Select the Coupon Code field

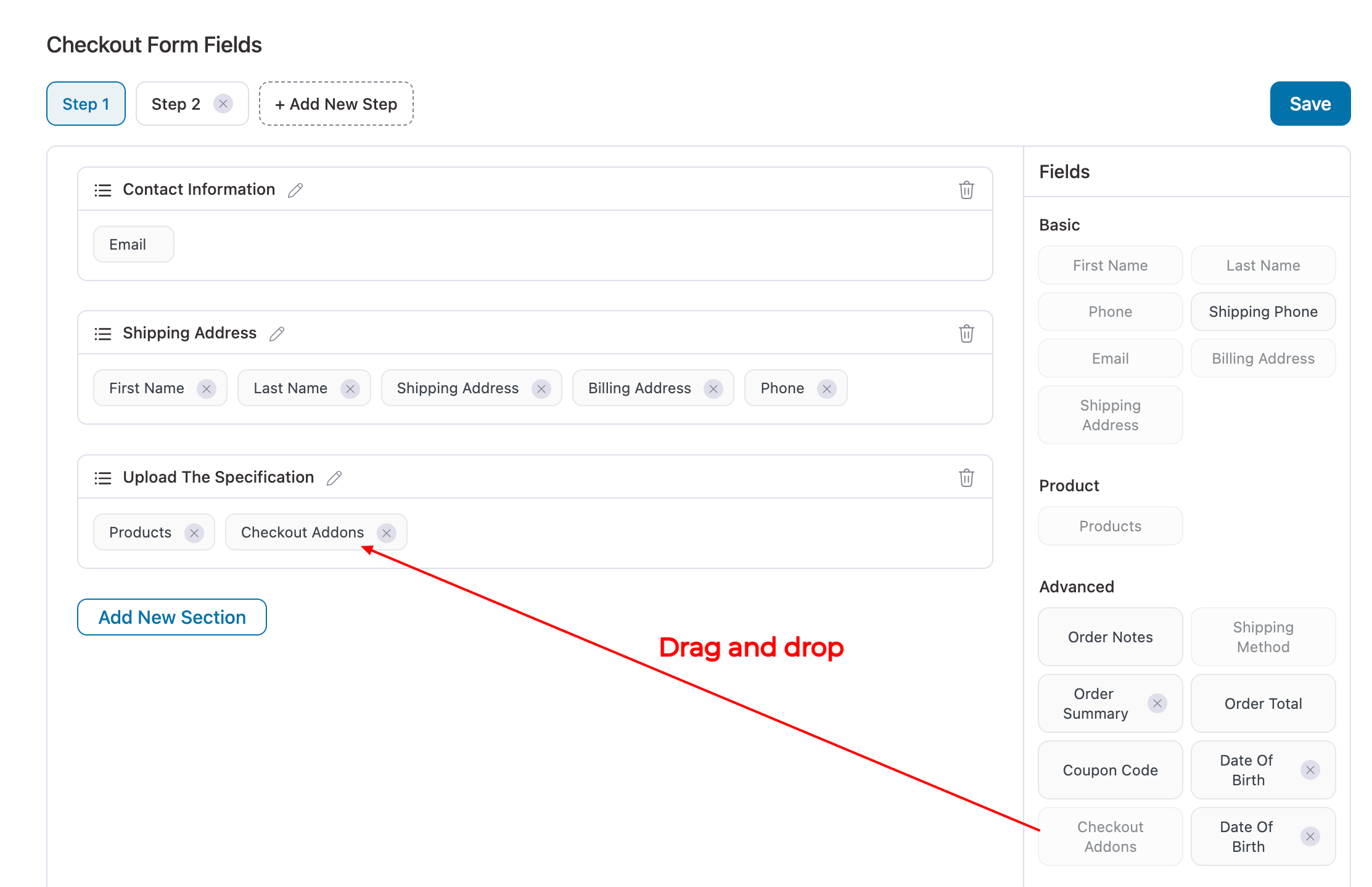(x=1110, y=770)
